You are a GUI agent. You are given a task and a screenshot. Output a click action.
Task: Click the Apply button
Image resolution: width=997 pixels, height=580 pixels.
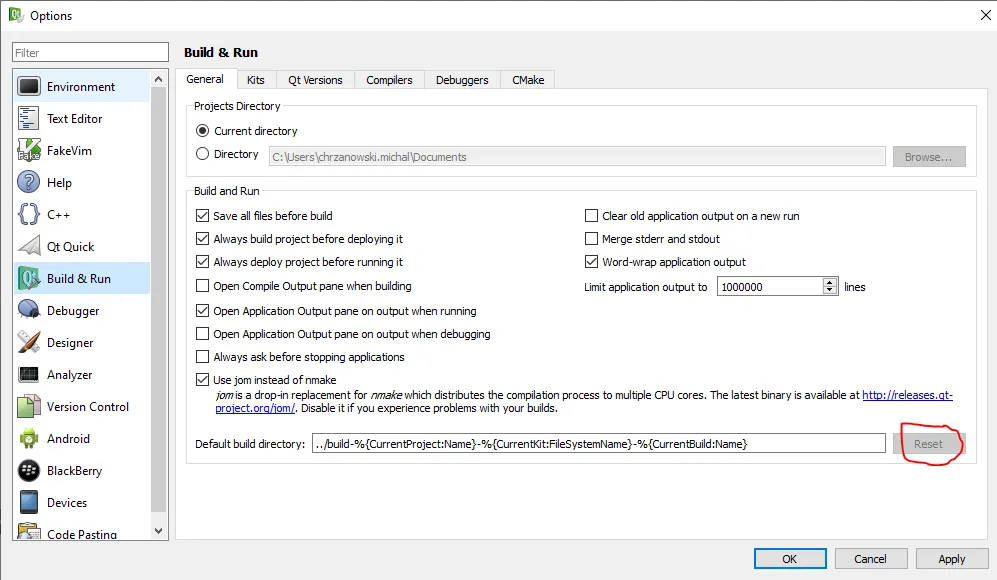(952, 558)
